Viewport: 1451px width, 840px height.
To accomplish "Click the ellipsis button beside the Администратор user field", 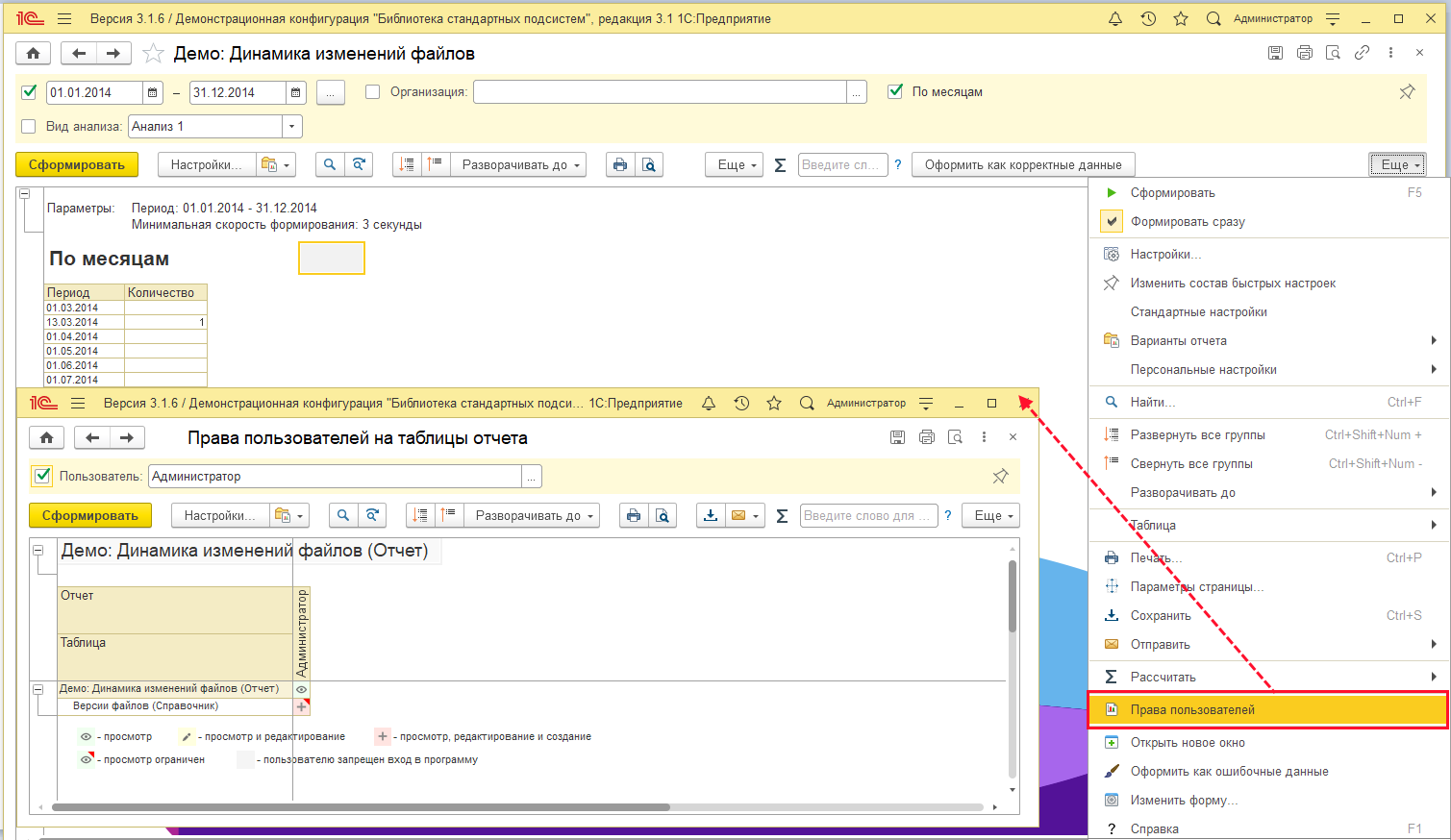I will (532, 476).
